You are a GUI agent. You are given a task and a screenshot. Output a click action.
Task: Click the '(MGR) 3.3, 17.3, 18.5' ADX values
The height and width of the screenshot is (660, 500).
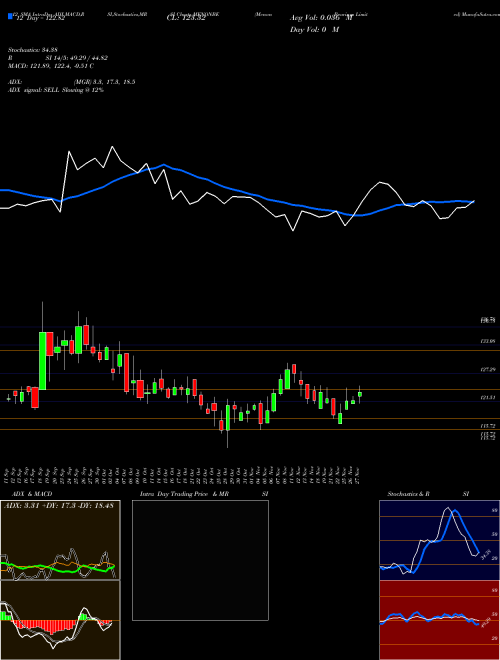104,82
